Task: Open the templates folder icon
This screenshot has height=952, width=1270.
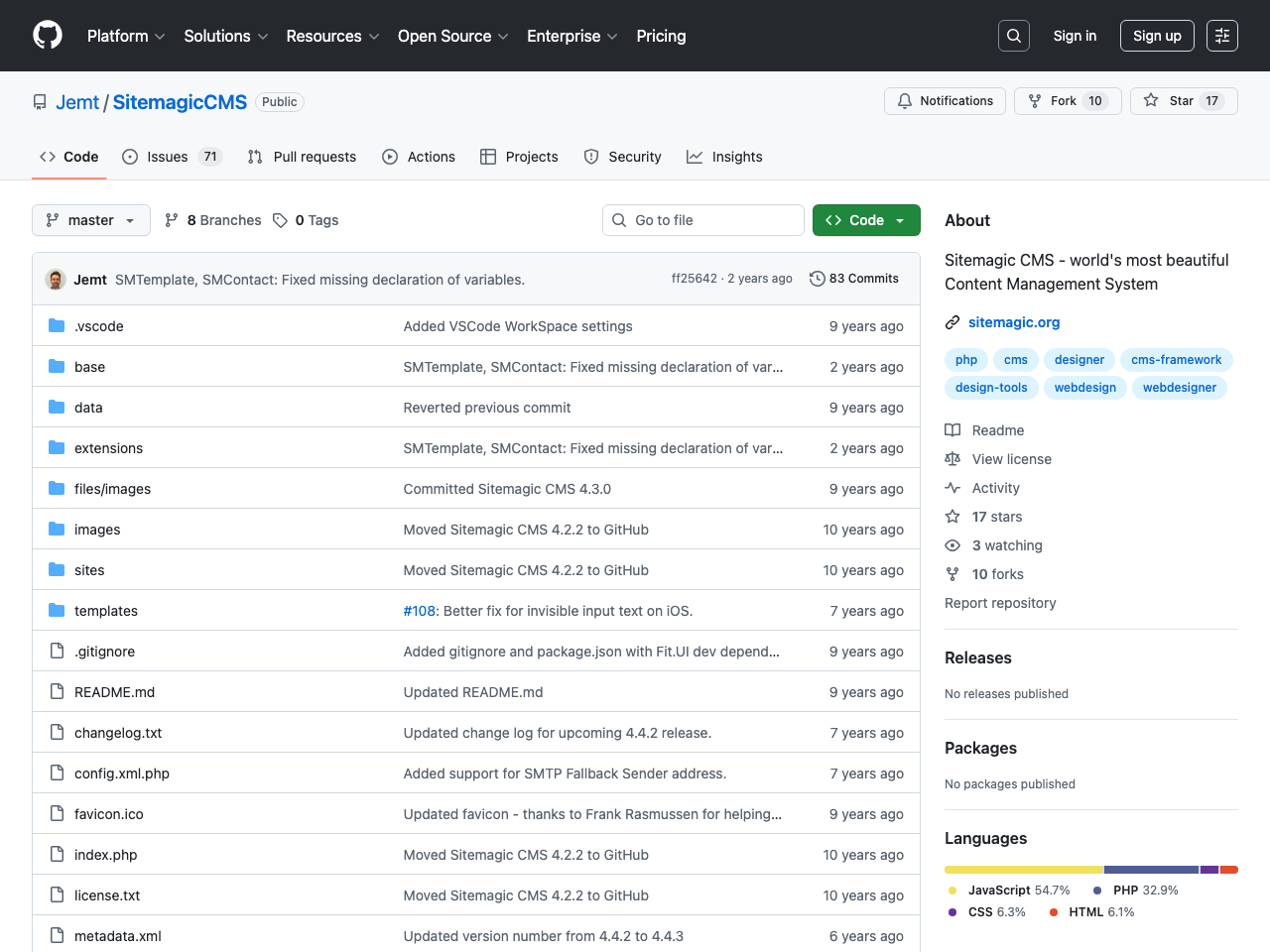Action: click(56, 611)
